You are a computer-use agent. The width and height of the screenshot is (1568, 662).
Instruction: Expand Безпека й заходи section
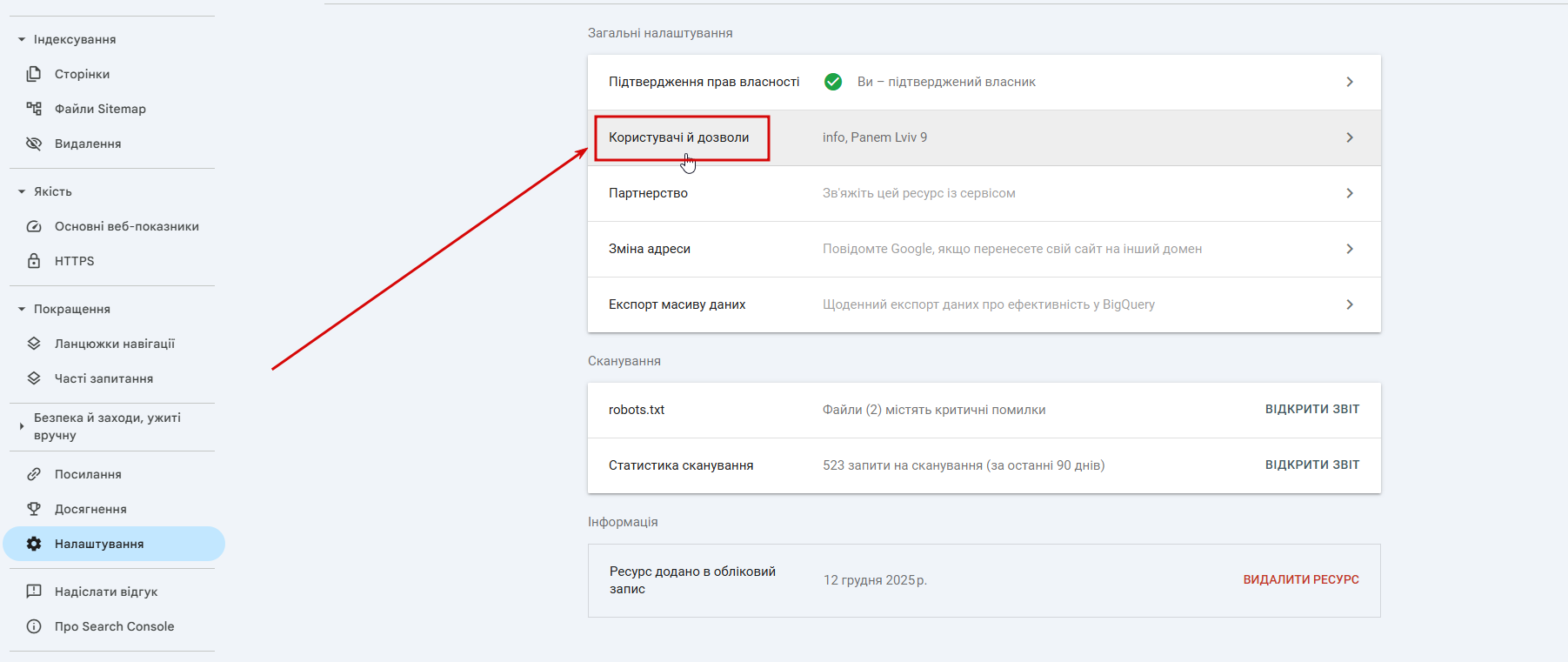(22, 426)
